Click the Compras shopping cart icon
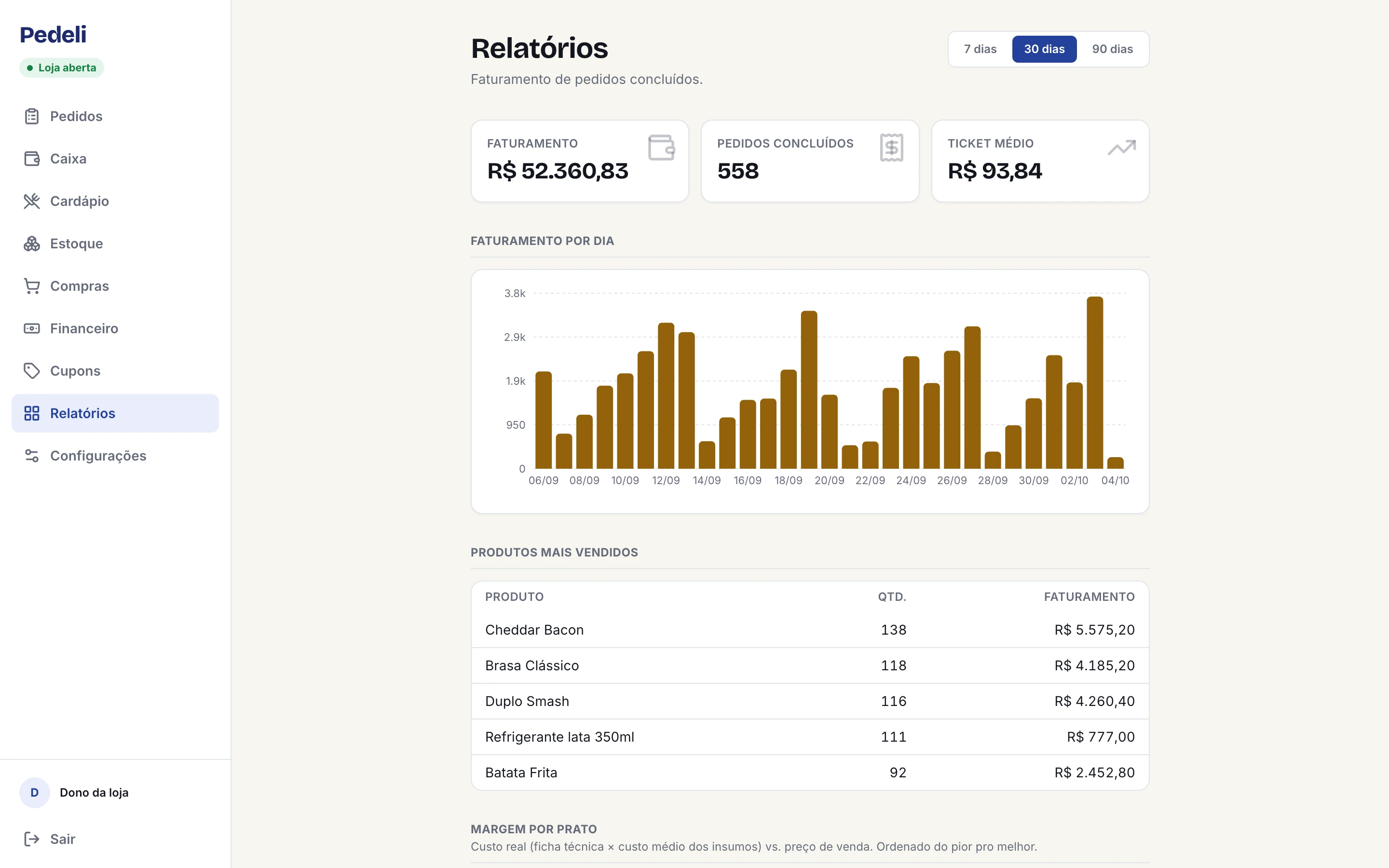This screenshot has width=1389, height=868. (x=31, y=286)
